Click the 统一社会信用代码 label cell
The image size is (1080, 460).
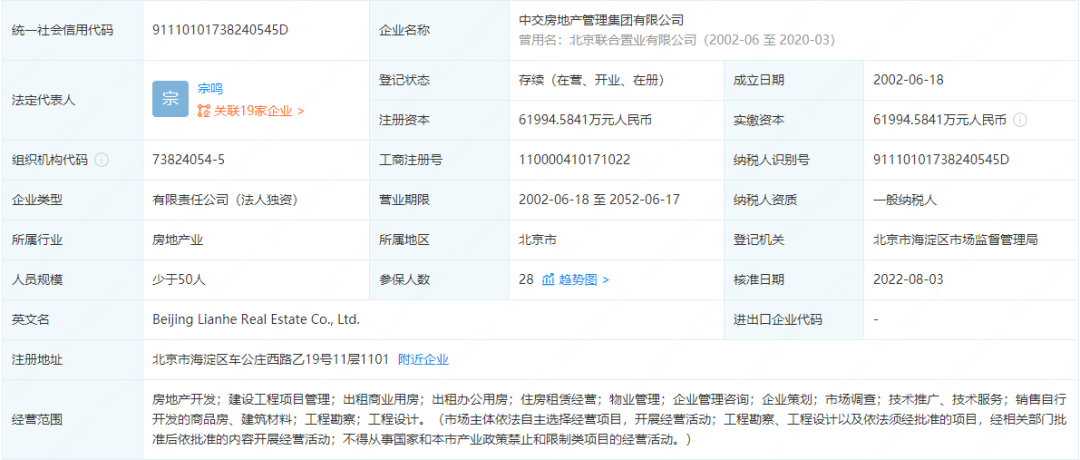72,30
